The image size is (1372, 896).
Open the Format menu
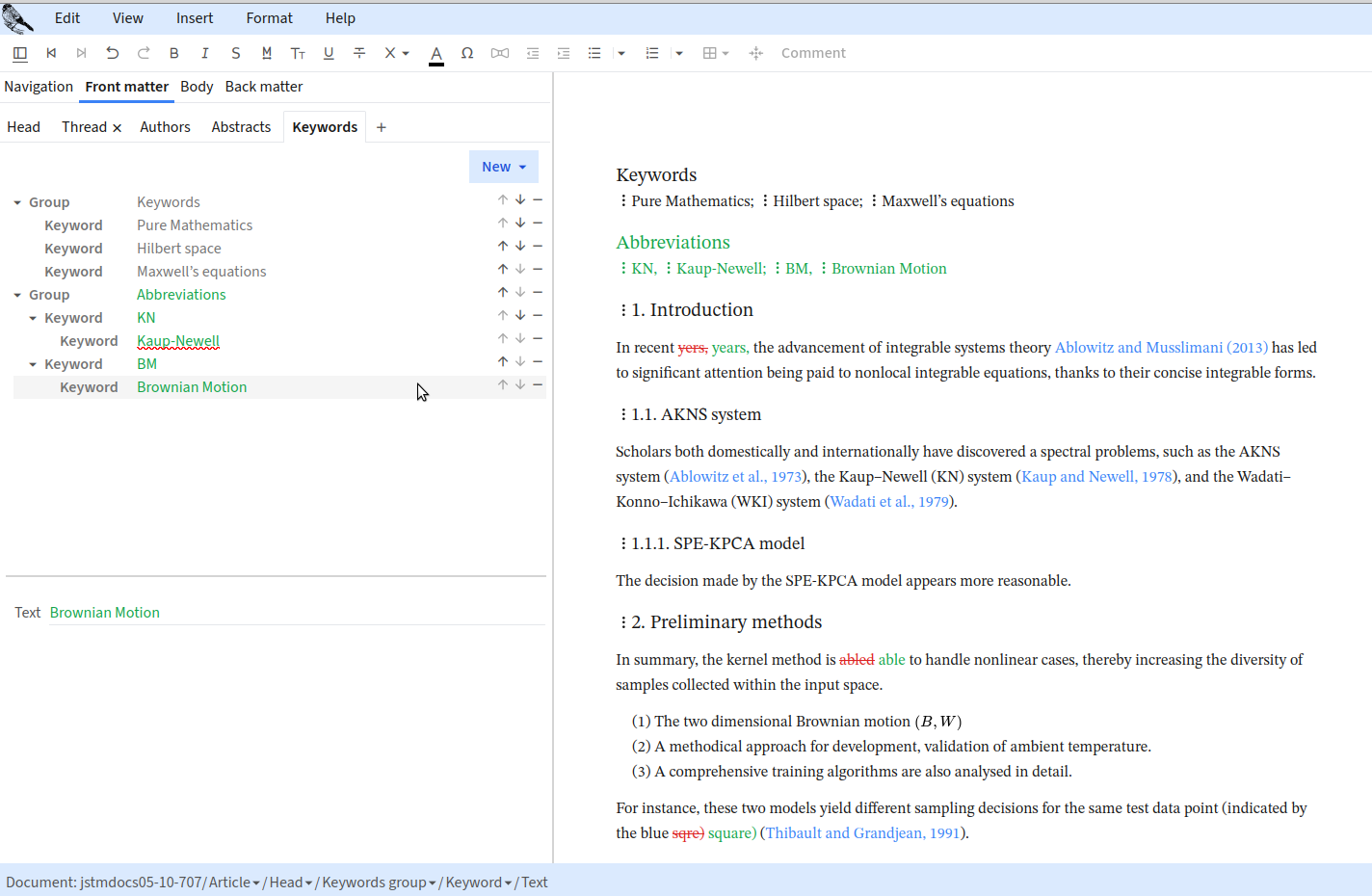tap(269, 18)
